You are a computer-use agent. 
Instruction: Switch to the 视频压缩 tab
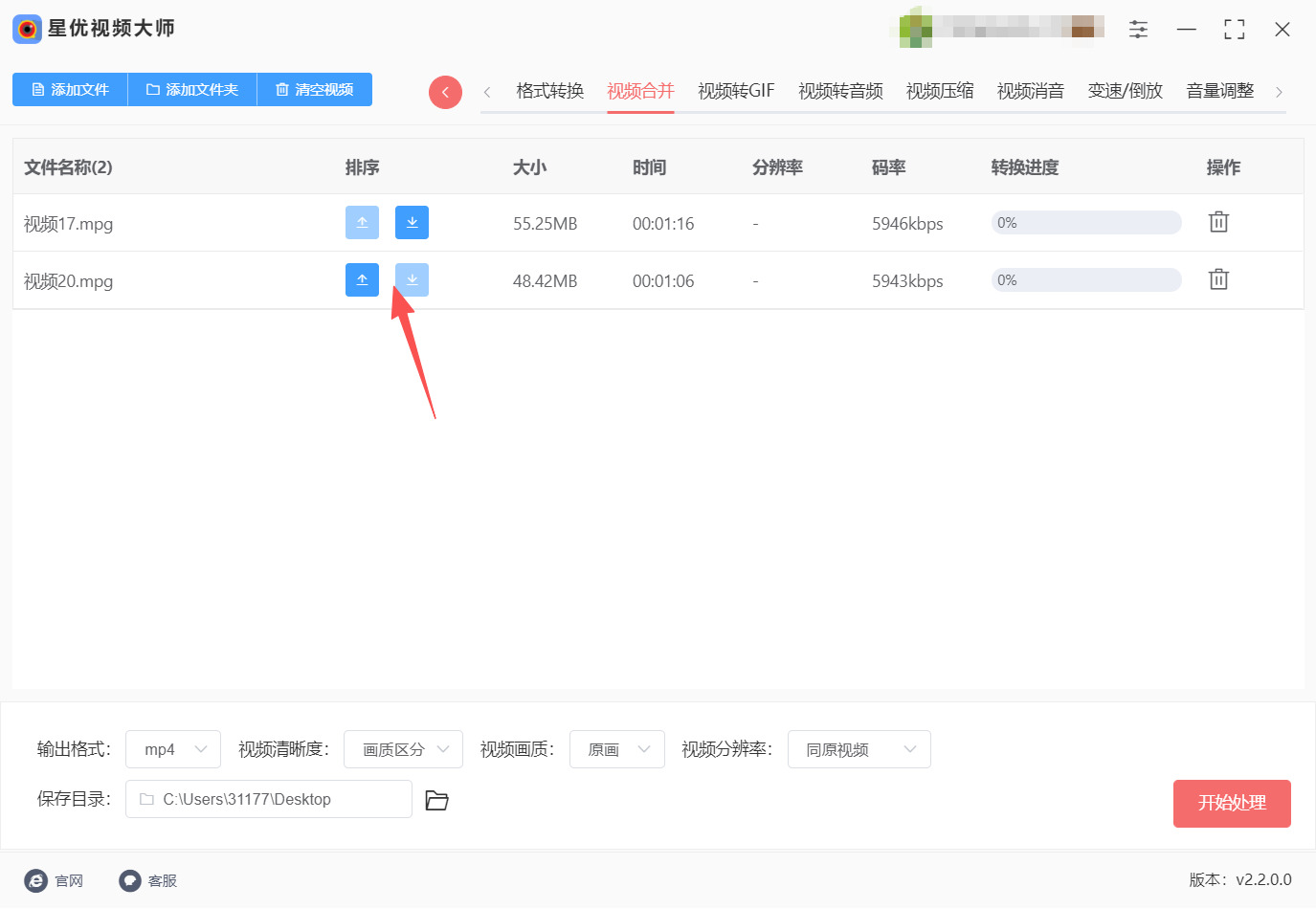tap(939, 91)
